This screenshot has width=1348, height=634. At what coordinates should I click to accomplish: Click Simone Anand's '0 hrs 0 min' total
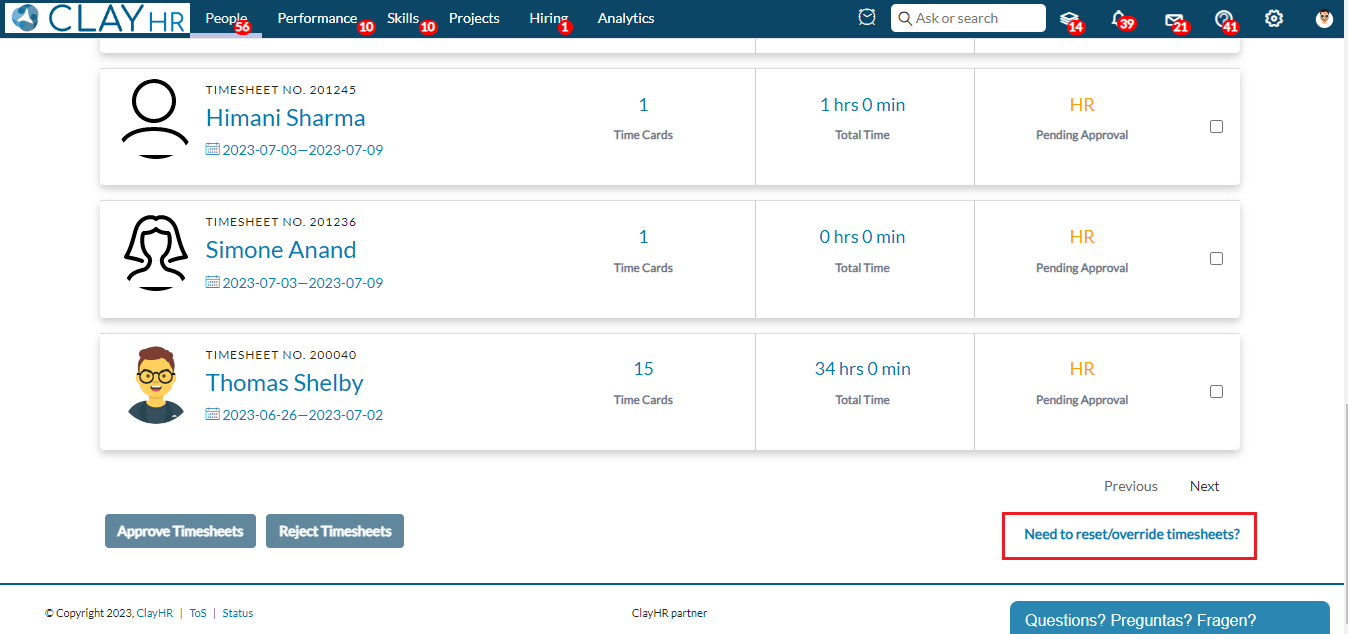click(863, 237)
